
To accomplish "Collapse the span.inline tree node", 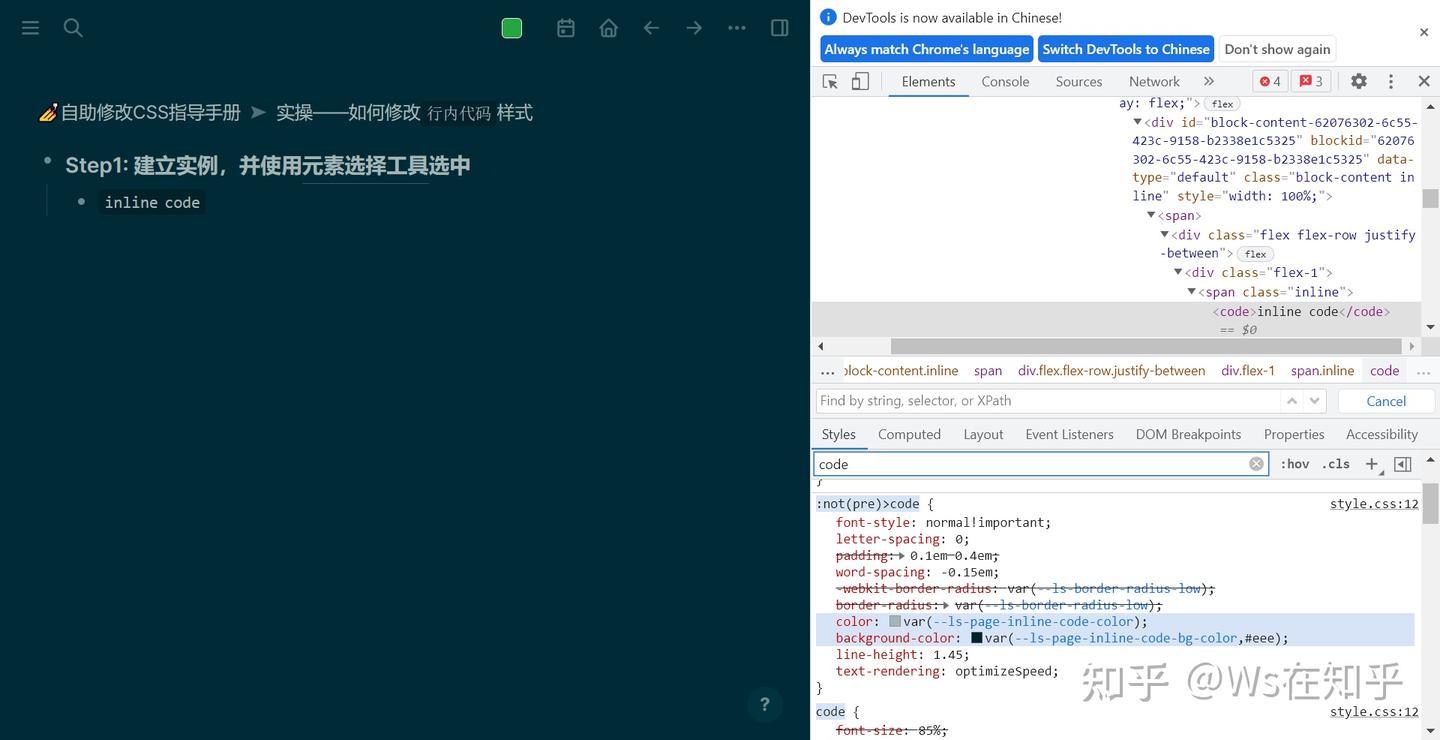I will [x=1191, y=291].
